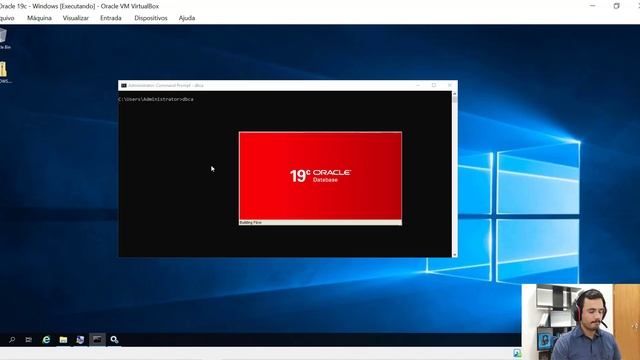
Task: Click the Oracle 19c Database splash image
Action: (320, 176)
